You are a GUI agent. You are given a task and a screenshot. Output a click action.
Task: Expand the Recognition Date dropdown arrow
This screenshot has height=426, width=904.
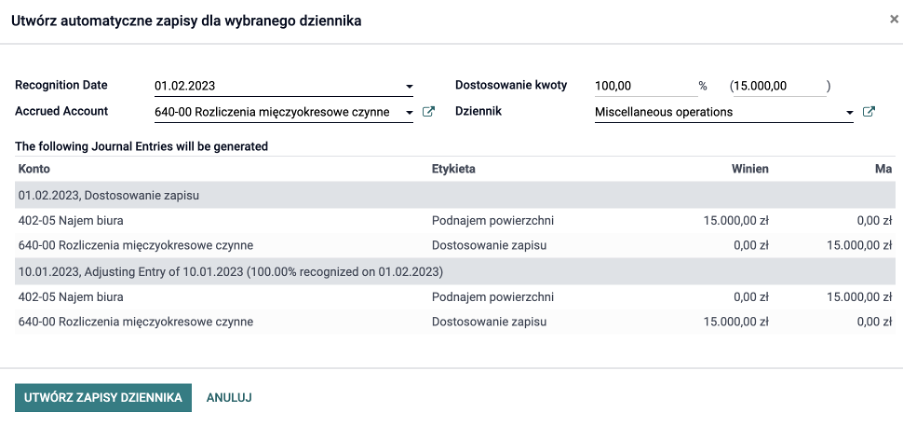[x=409, y=86]
